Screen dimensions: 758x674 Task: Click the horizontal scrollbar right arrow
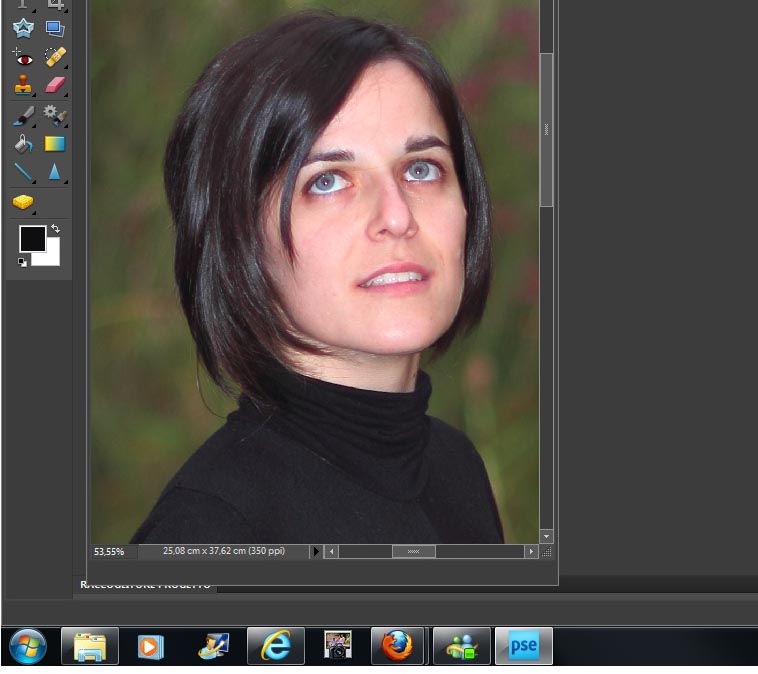[x=531, y=551]
